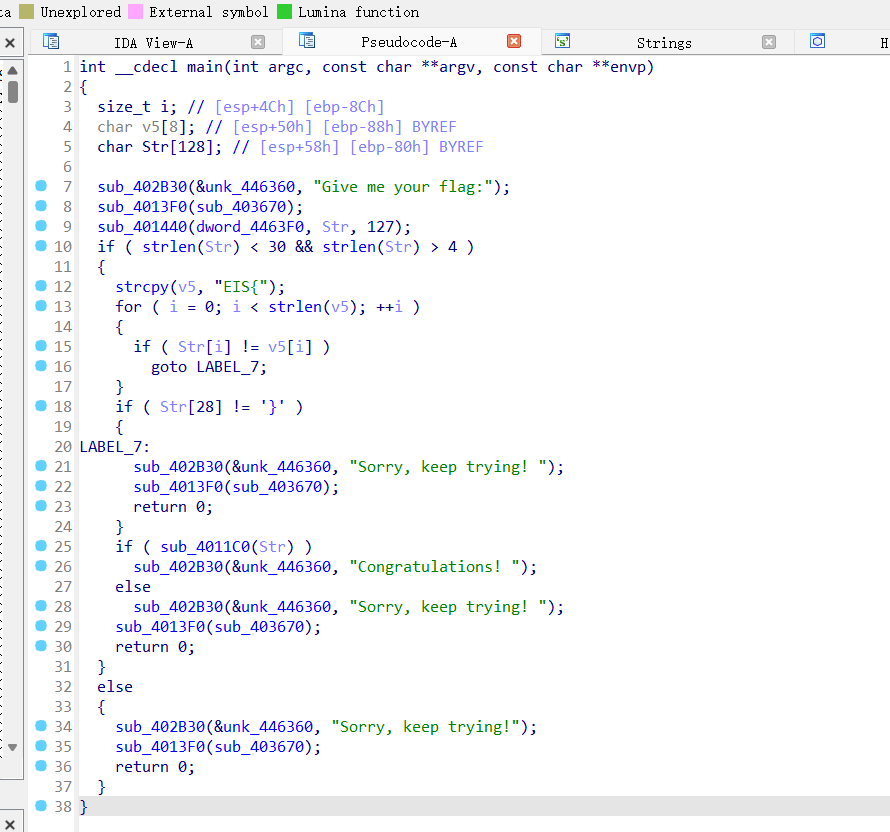Click sub_402B30 call on line 7

point(142,187)
